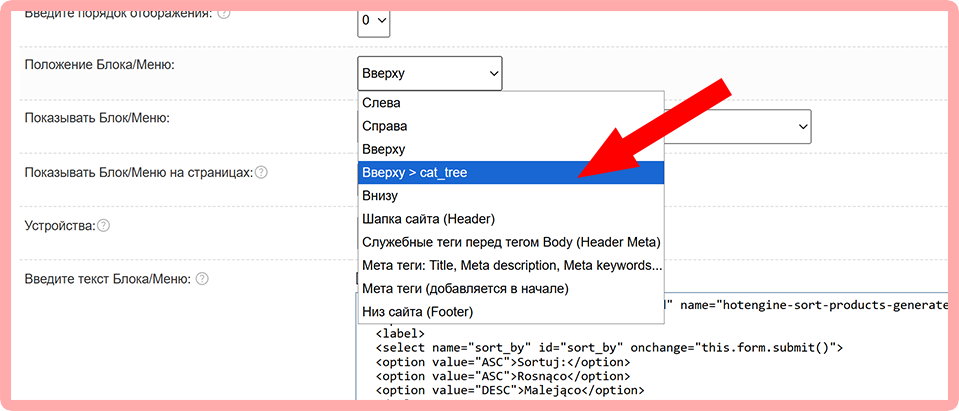Click help icon beside "Показывать Блок/Меню на страницах"
The height and width of the screenshot is (411, 959).
(x=261, y=172)
